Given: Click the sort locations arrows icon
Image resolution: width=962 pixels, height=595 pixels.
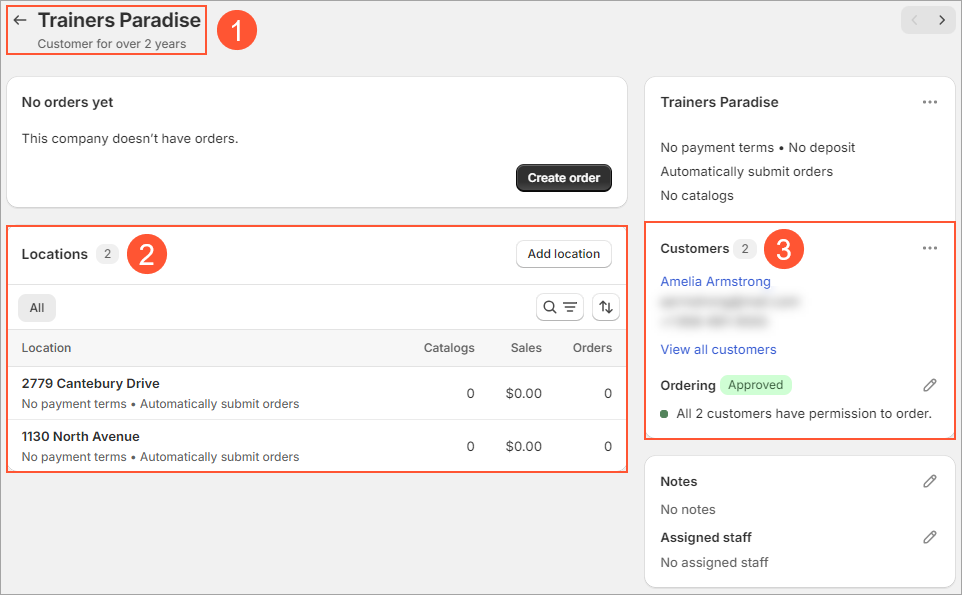Looking at the screenshot, I should point(605,307).
